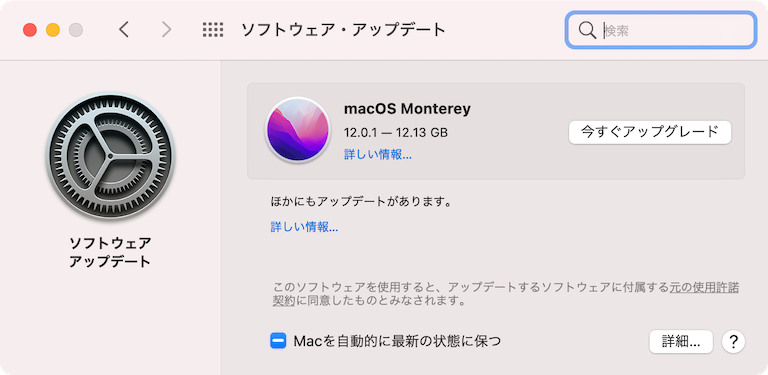Focus the 検索 search field
This screenshot has height=375, width=768.
pos(660,30)
